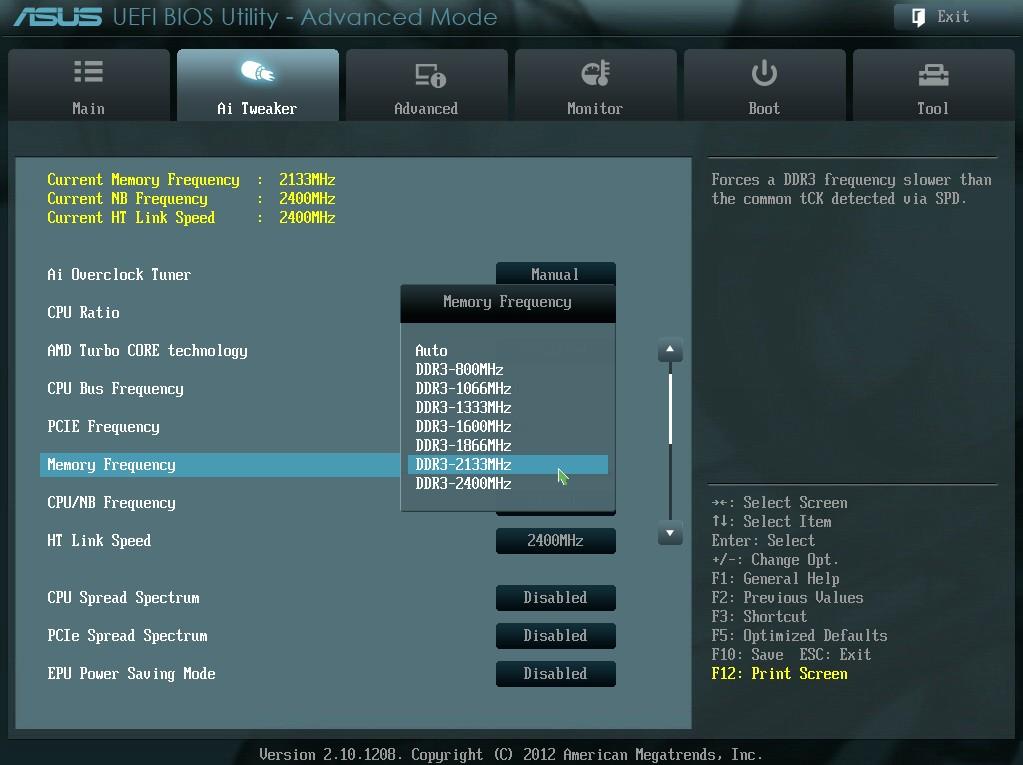Click the ASUS logo
Image resolution: width=1023 pixels, height=765 pixels.
click(58, 17)
